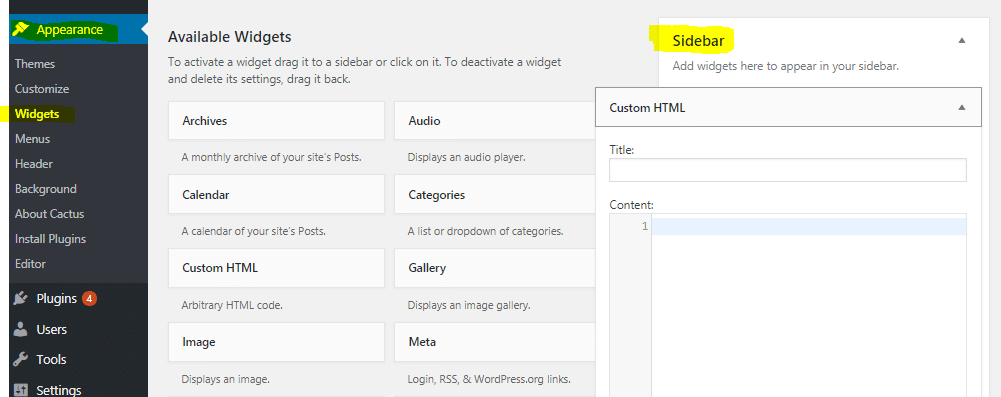Click 'Displays an audio player.' description
This screenshot has width=1001, height=397.
(x=466, y=157)
